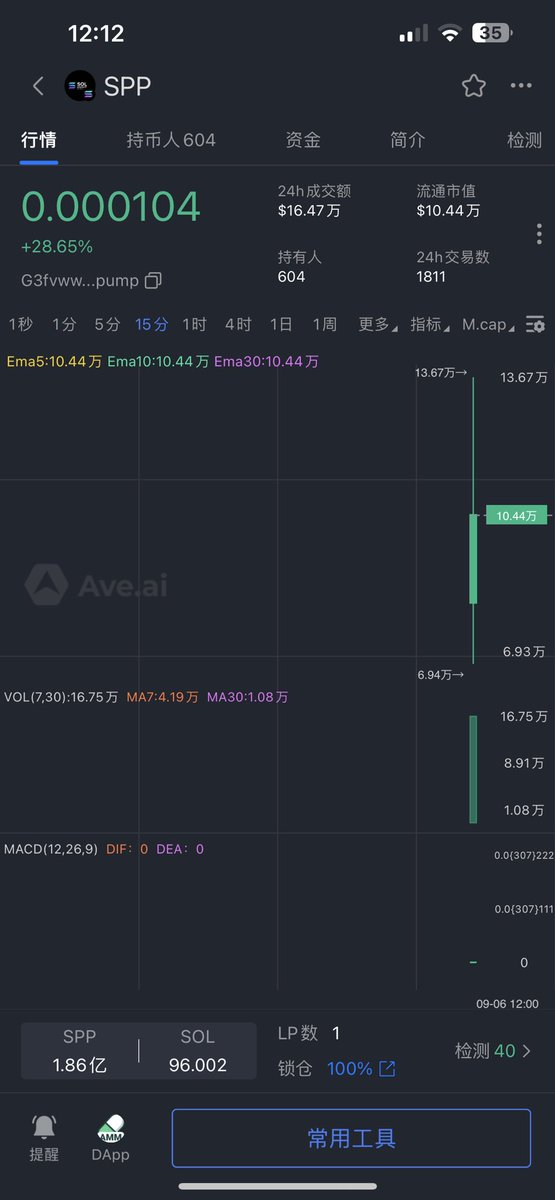Switch to the 持币人 604 tab
Image resolution: width=555 pixels, height=1200 pixels.
coord(171,140)
